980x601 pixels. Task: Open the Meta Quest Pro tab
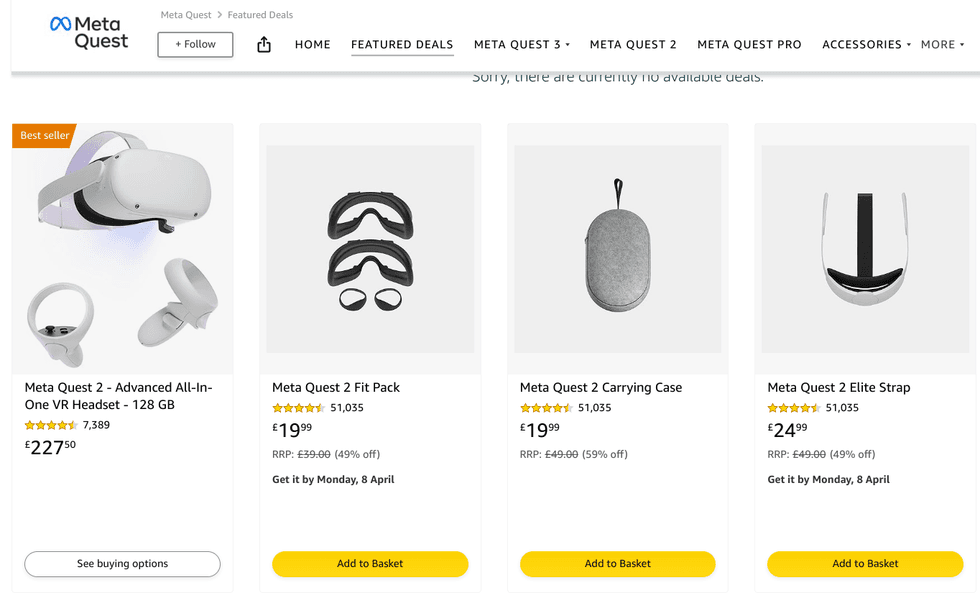click(x=749, y=45)
